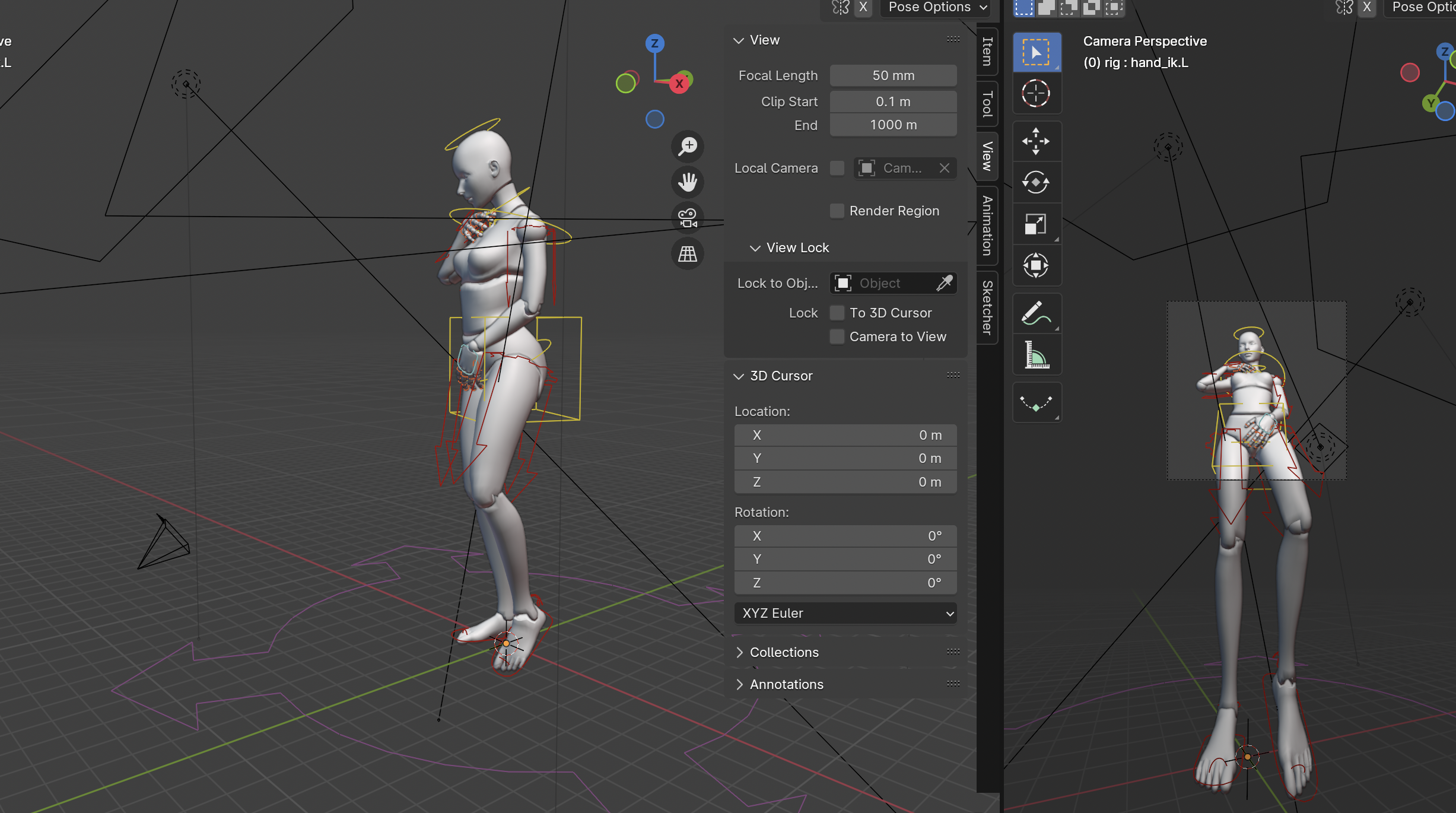Check Camera to View lock
Image resolution: width=1456 pixels, height=813 pixels.
click(x=837, y=336)
